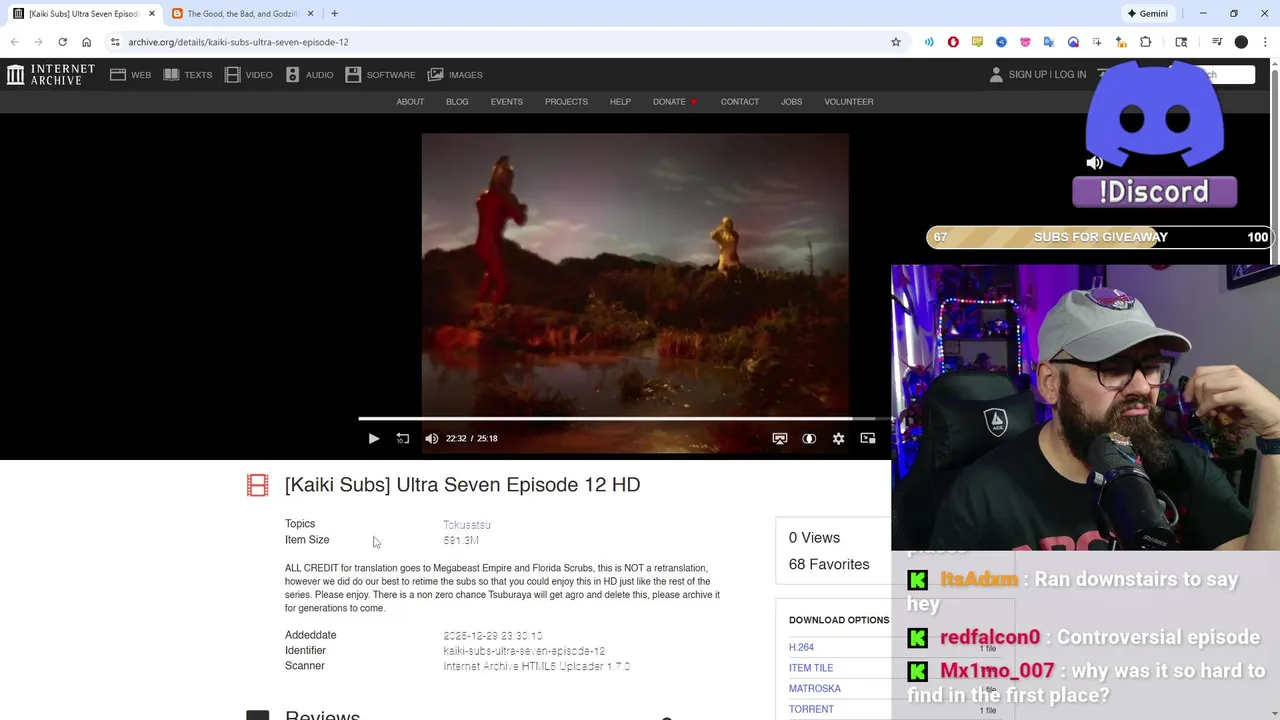The image size is (1280, 720).
Task: Open the media controls playlist icon
Action: point(1217,42)
